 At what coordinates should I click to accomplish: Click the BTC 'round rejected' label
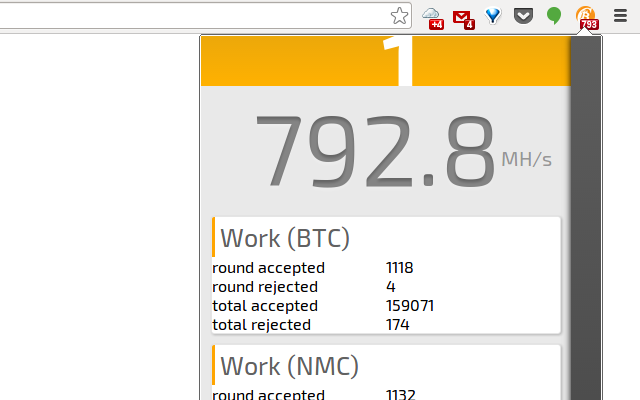click(265, 287)
